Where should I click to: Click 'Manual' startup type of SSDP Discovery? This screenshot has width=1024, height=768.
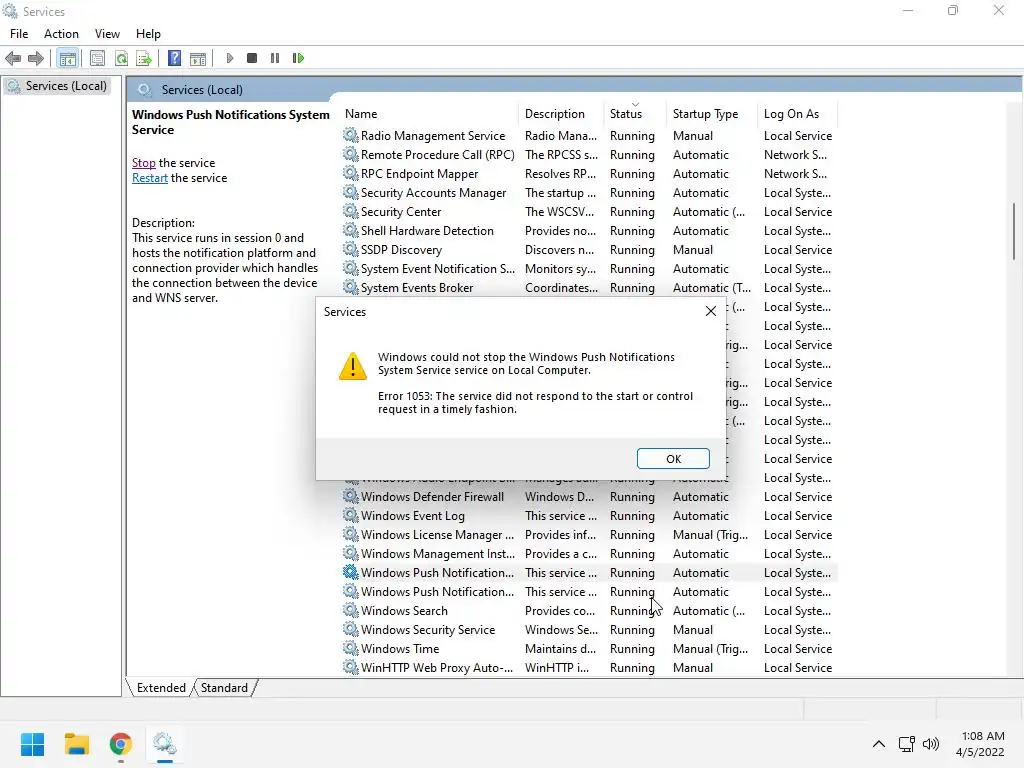pyautogui.click(x=693, y=249)
